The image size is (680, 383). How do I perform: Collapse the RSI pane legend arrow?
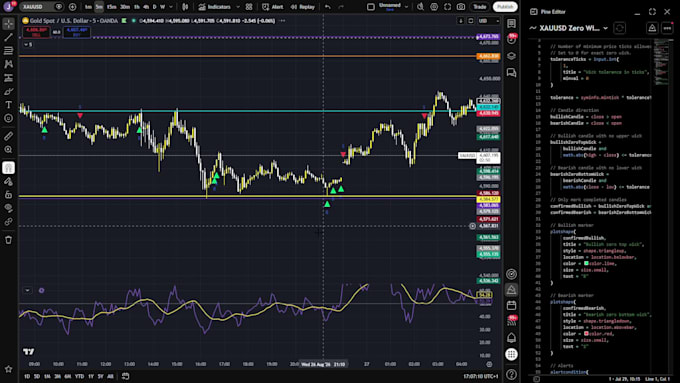(x=27, y=290)
